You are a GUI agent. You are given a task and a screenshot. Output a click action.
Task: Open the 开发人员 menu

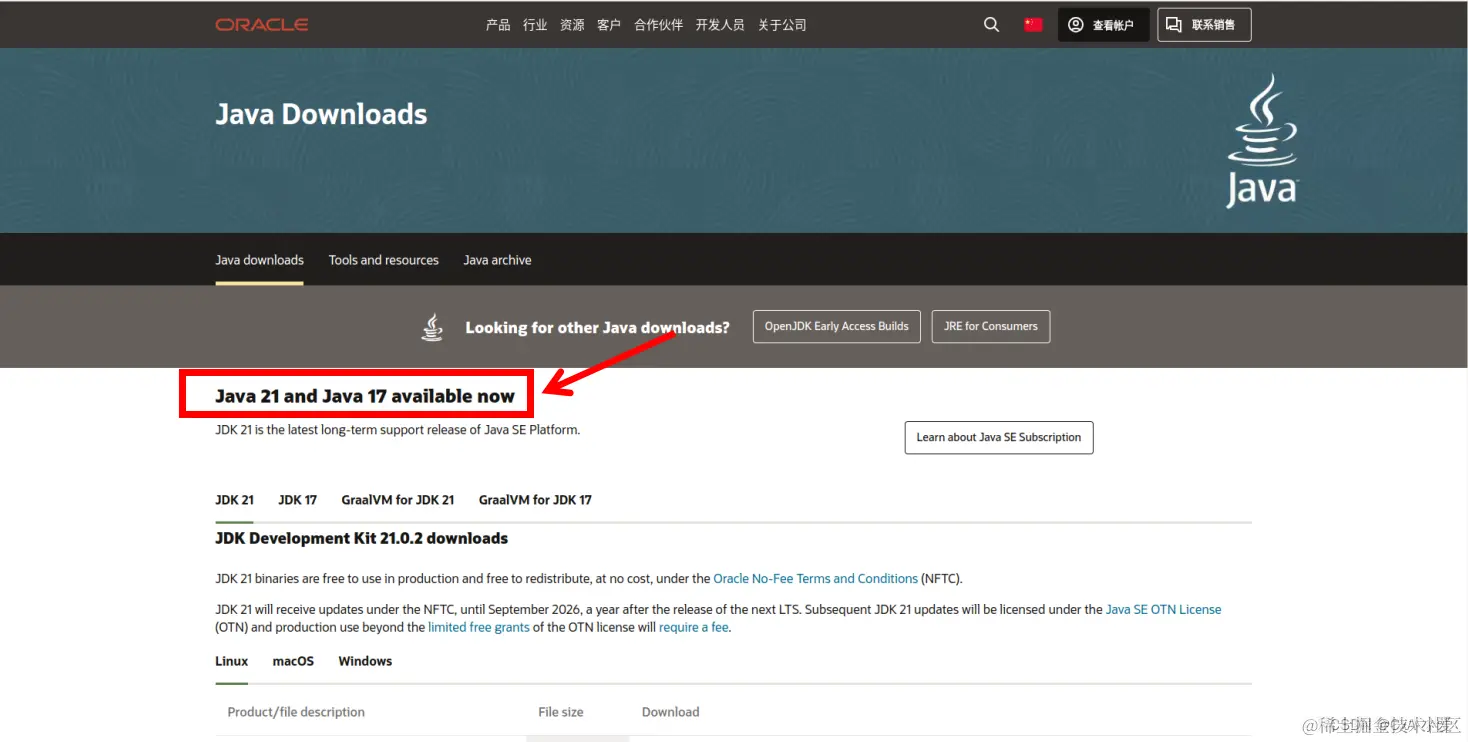click(720, 25)
